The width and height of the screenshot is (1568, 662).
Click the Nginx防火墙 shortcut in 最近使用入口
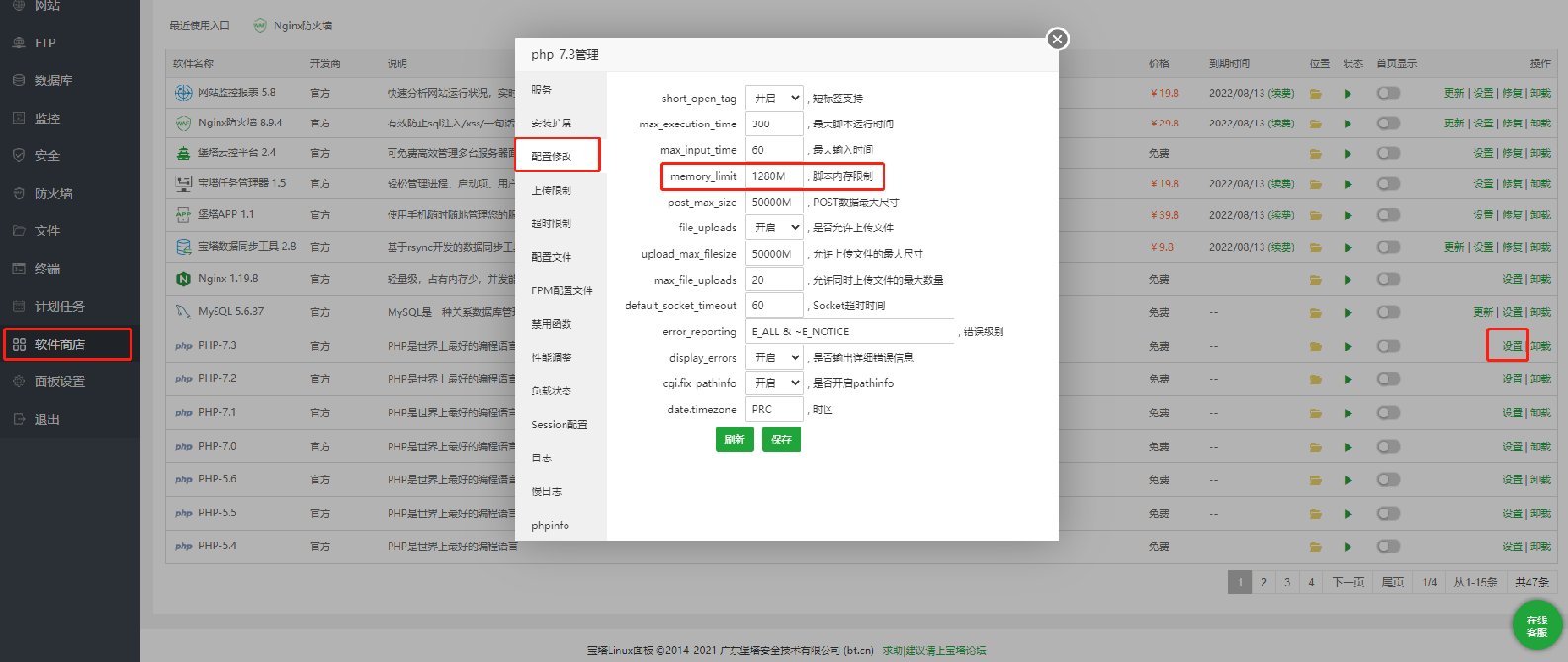293,25
